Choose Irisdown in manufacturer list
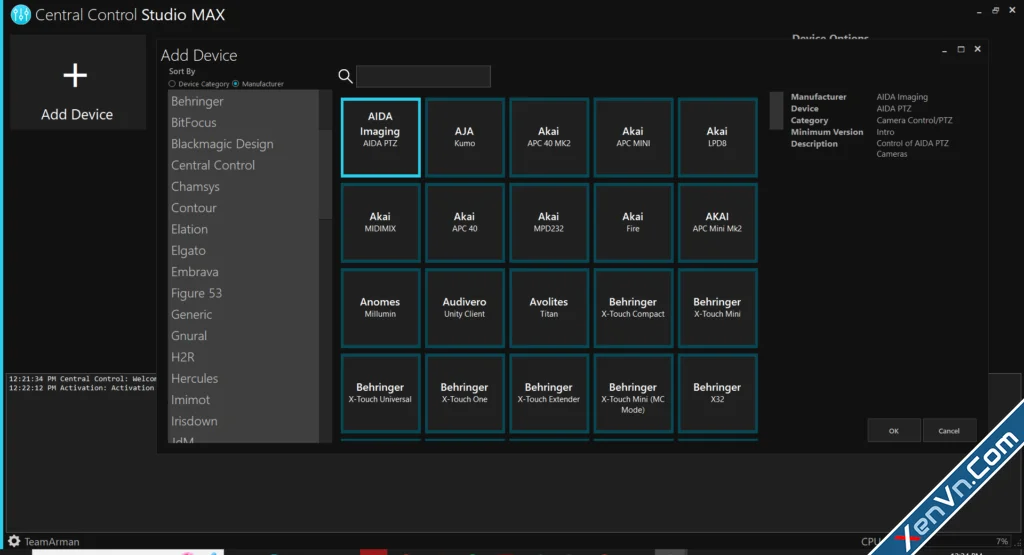 click(243, 421)
